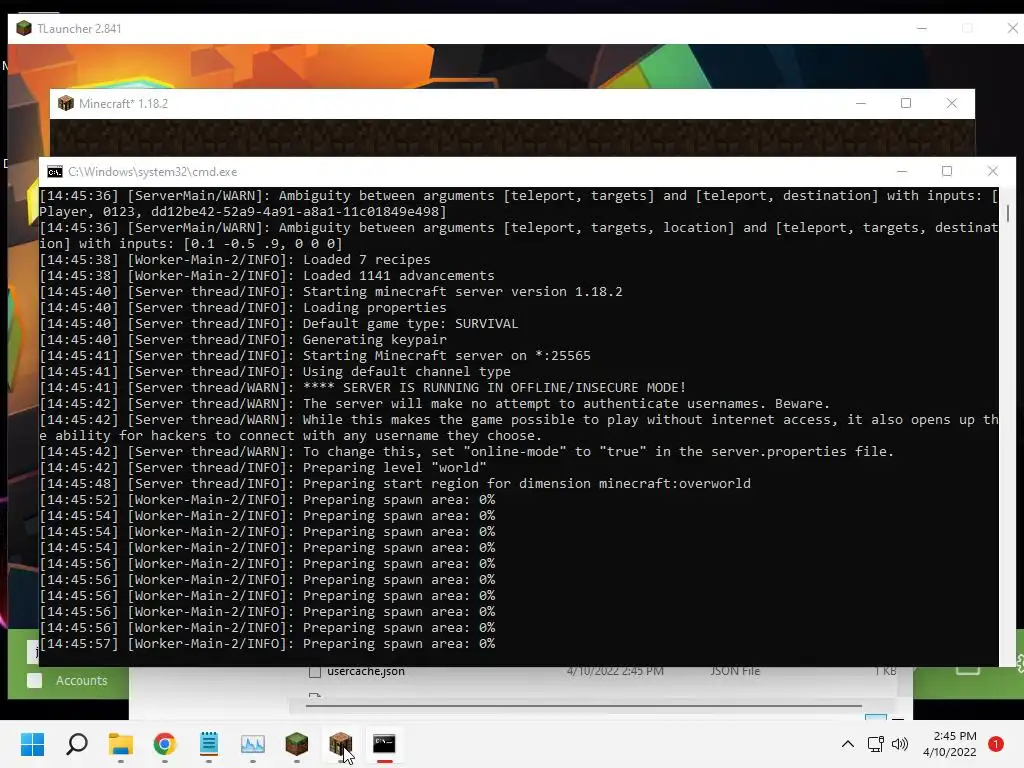Switch to cmd.exe taskbar icon

384,744
